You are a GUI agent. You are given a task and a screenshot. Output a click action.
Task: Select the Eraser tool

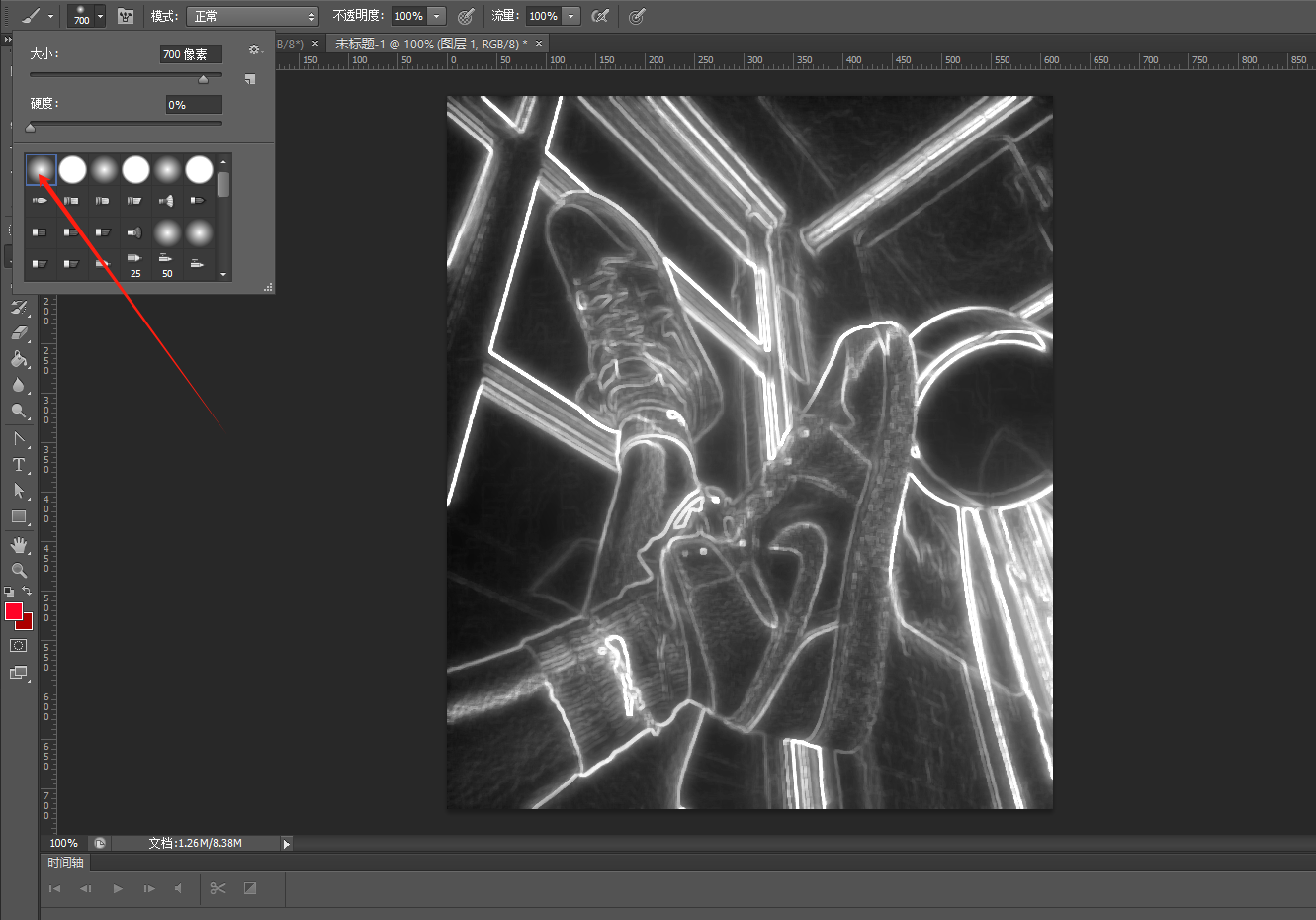coord(19,333)
